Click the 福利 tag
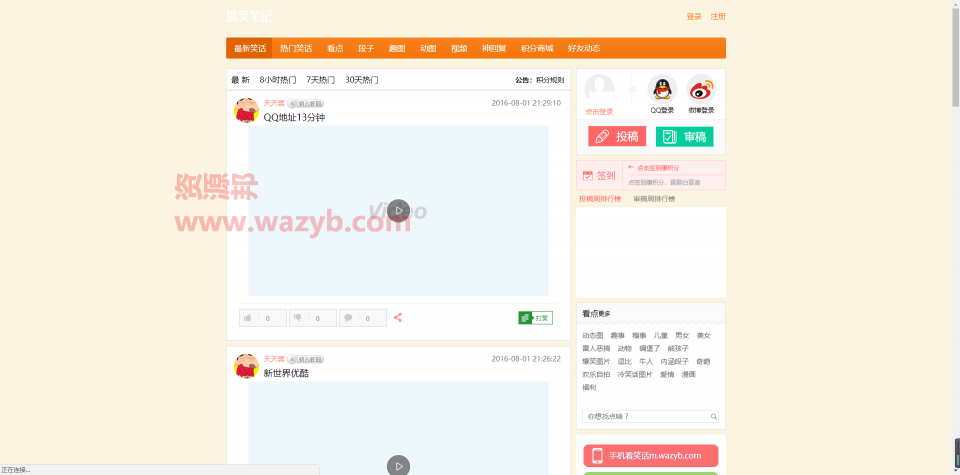The image size is (960, 475). tap(589, 387)
